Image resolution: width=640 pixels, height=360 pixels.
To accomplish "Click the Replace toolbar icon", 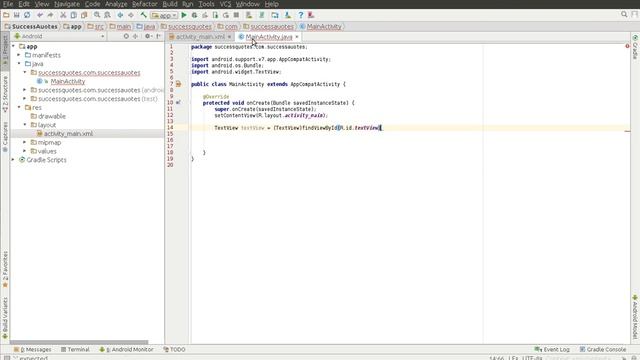I will pos(107,15).
